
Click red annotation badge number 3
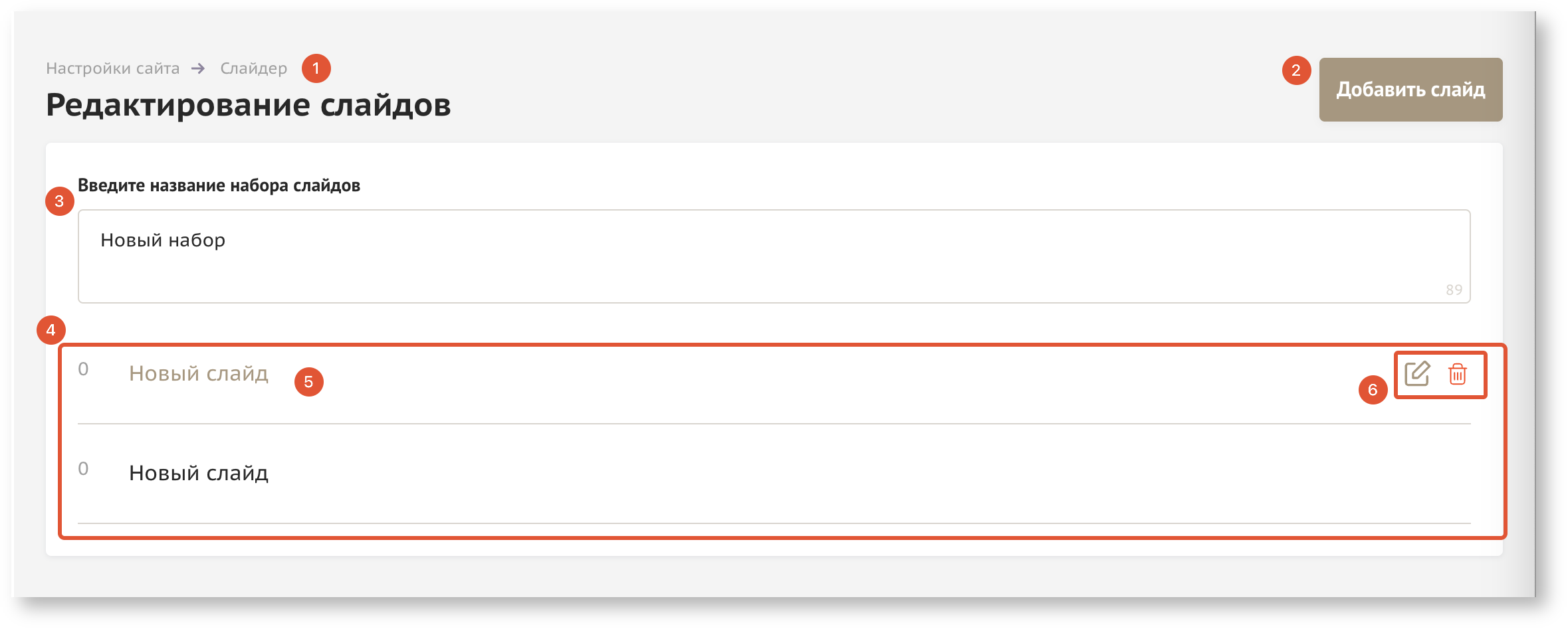[59, 201]
